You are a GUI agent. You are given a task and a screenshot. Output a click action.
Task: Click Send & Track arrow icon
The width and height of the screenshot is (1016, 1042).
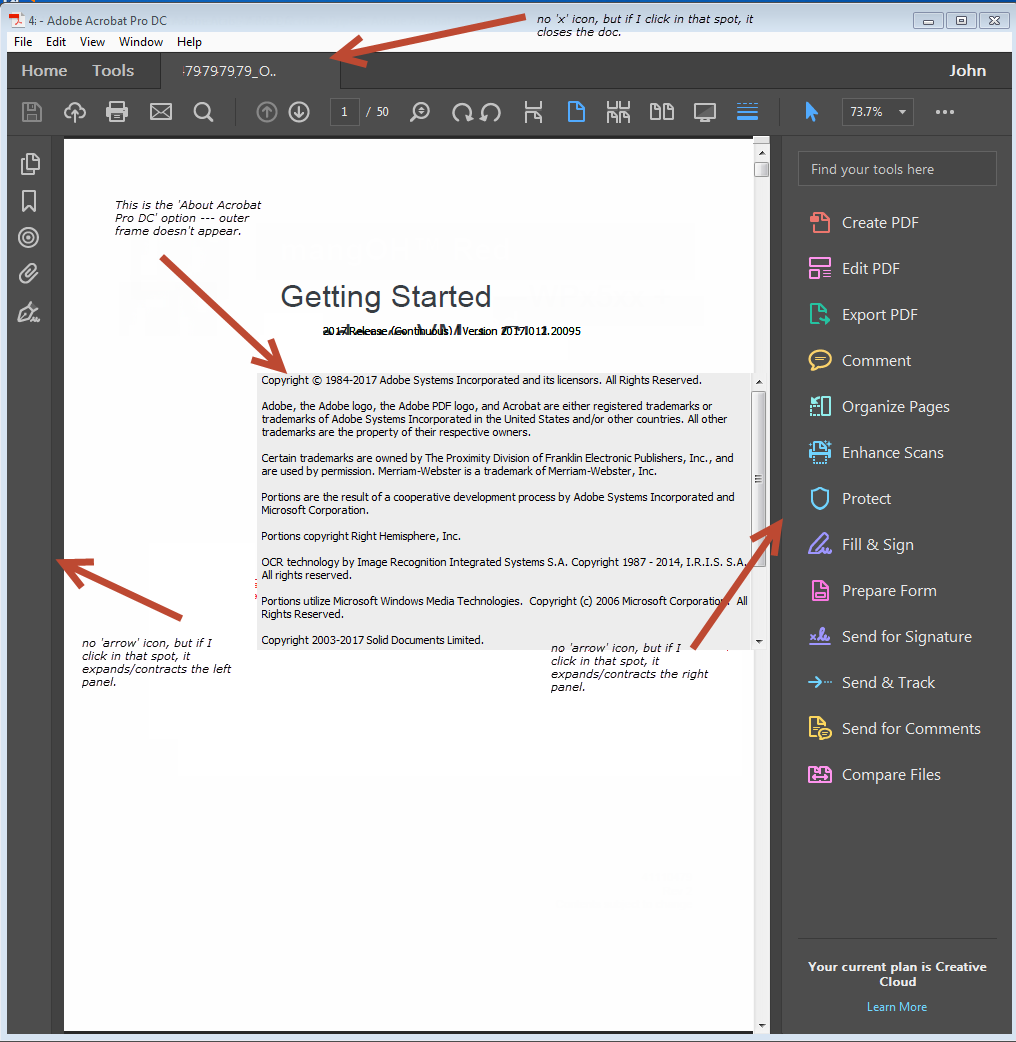tap(820, 682)
